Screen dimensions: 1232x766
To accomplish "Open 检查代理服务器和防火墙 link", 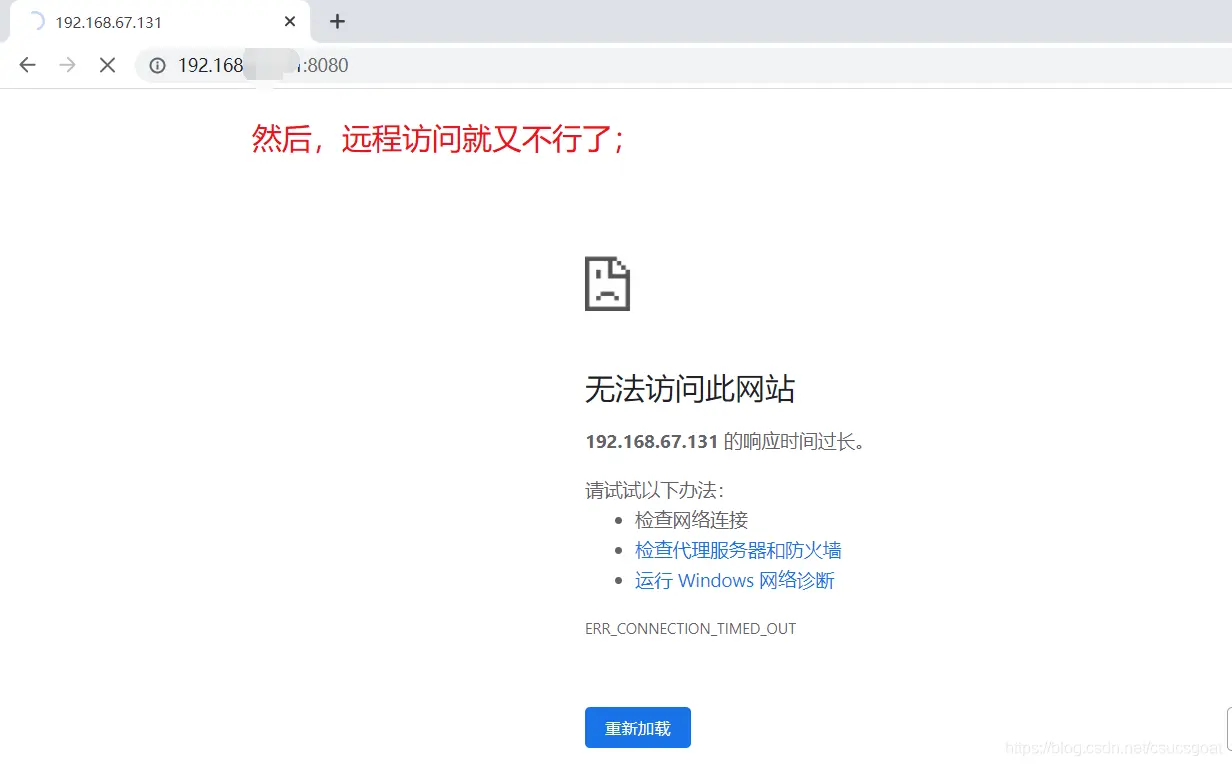I will click(x=738, y=550).
